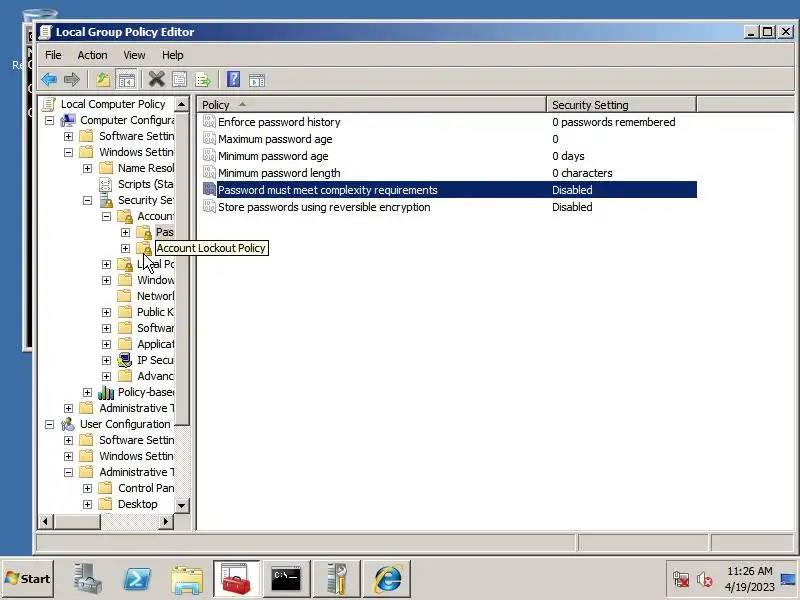Select the Network List tree item
This screenshot has height=600, width=800.
155,296
